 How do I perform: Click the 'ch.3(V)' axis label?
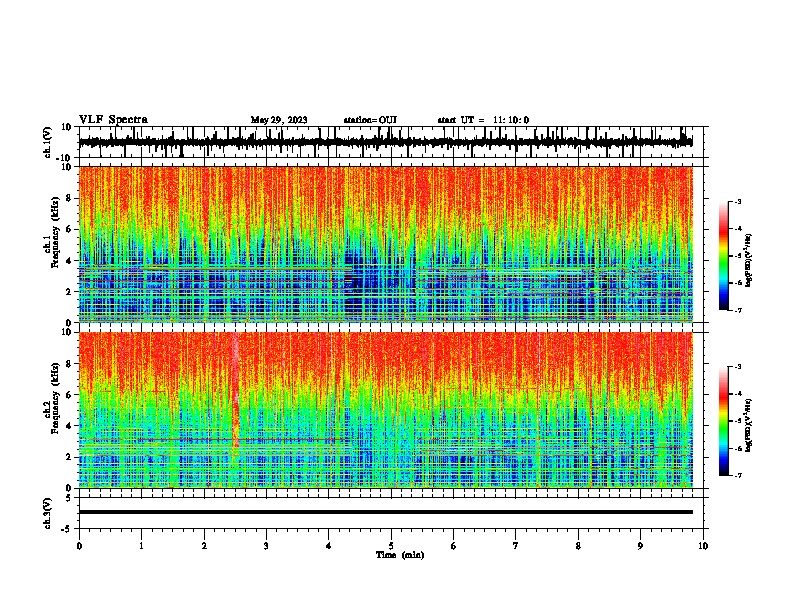coord(48,513)
